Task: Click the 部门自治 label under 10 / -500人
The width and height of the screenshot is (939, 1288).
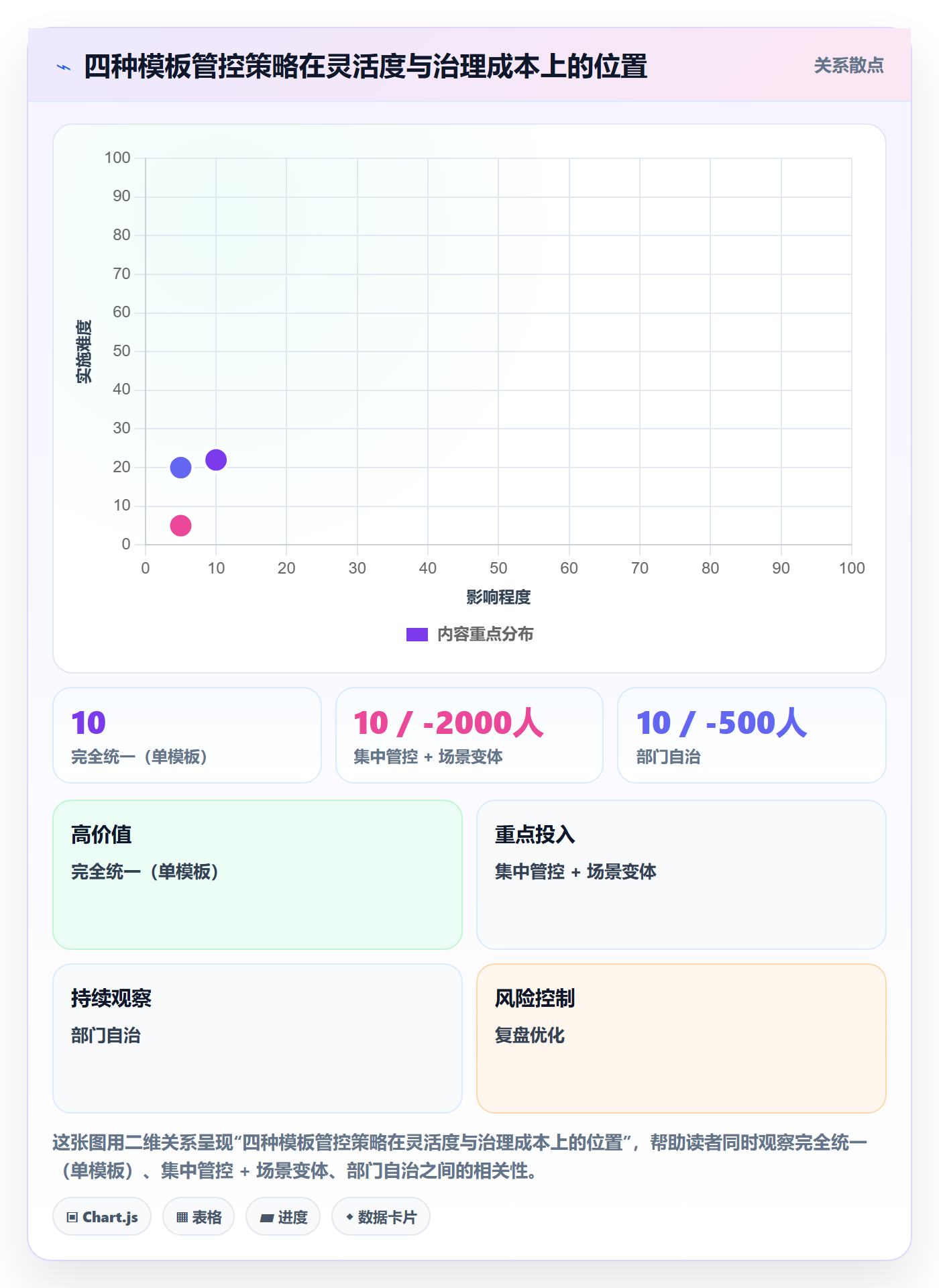Action: pyautogui.click(x=668, y=757)
